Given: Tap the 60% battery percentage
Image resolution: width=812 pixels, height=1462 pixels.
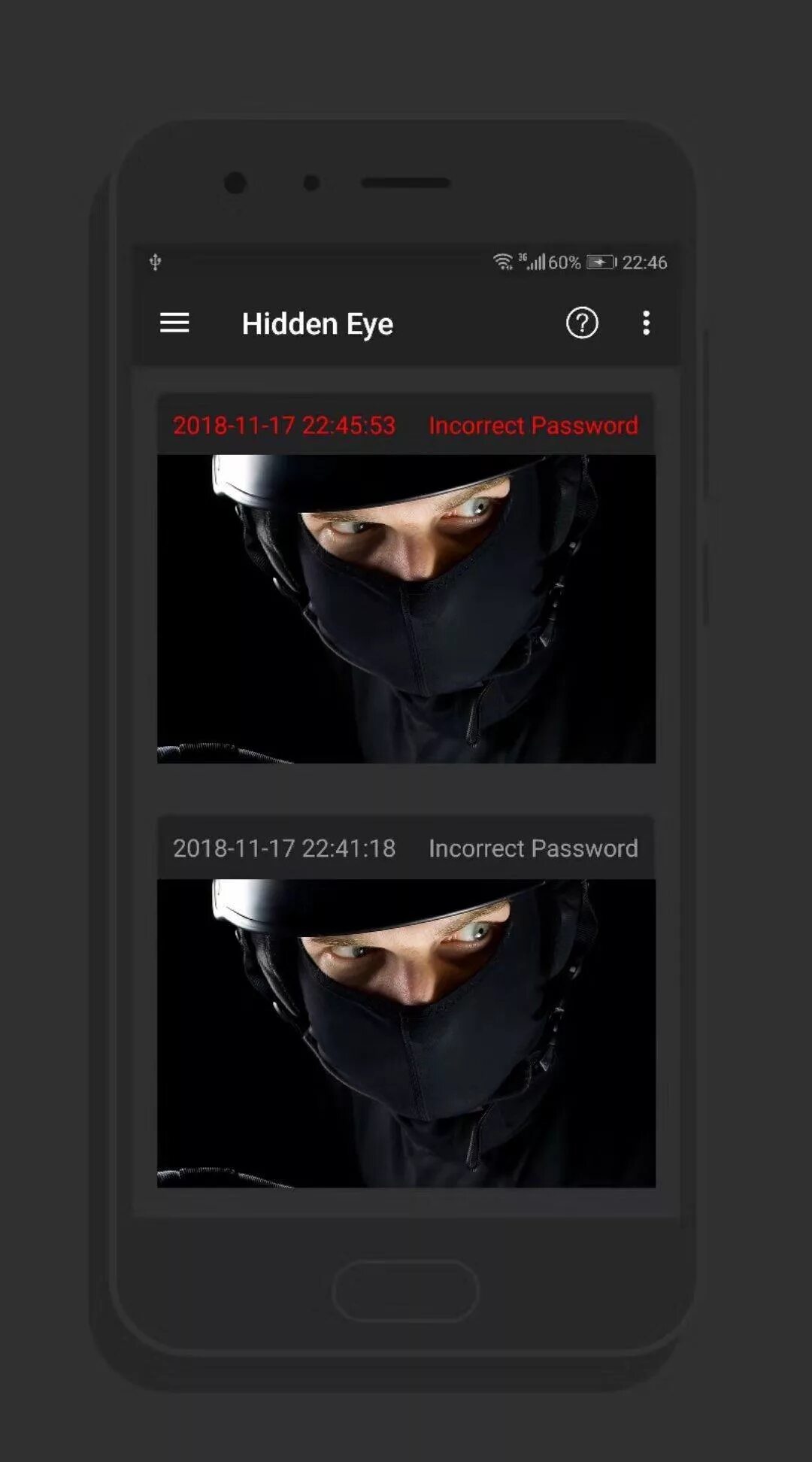Looking at the screenshot, I should [x=564, y=262].
